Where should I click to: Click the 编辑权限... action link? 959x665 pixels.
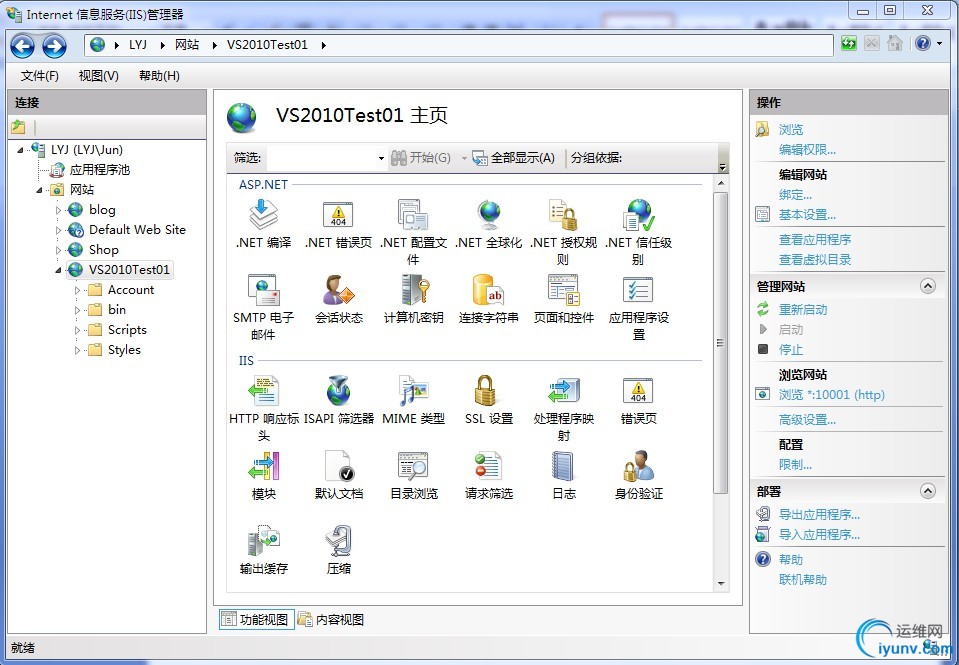tap(807, 150)
